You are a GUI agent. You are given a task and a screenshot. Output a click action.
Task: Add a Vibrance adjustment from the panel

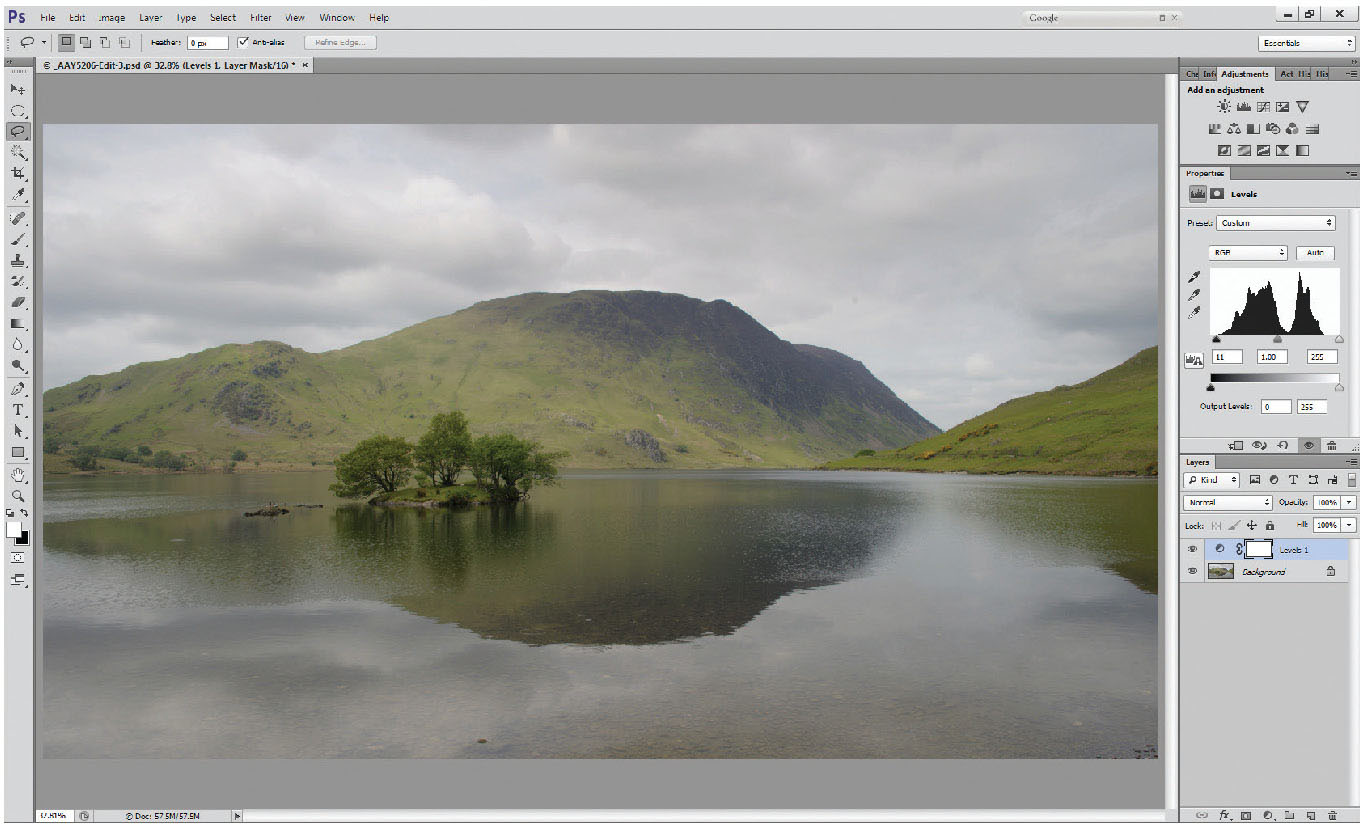tap(1302, 107)
